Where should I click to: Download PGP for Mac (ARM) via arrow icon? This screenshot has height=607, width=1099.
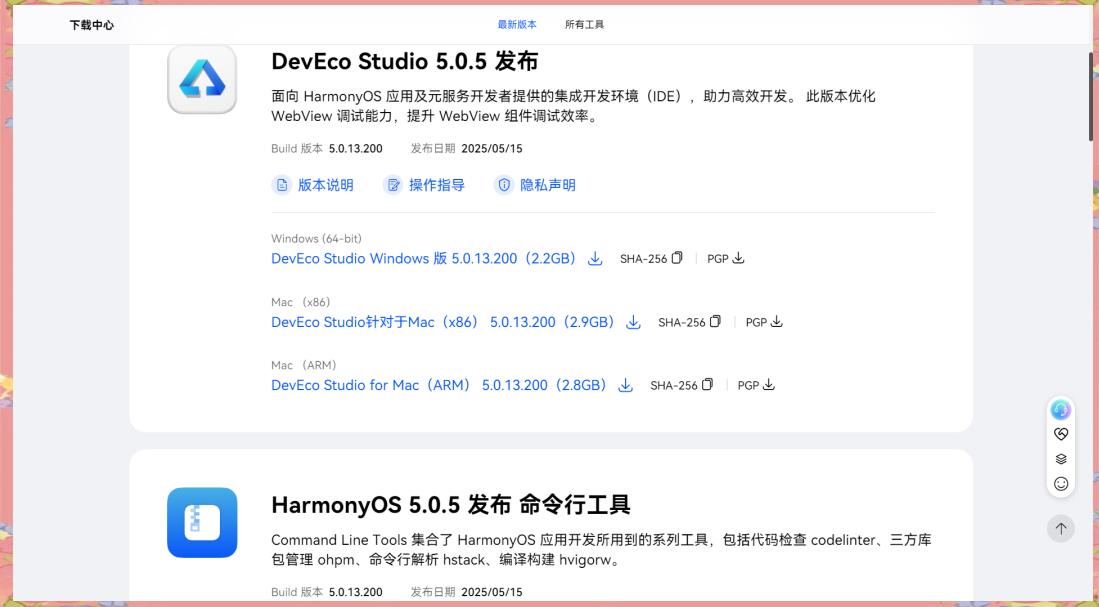(x=769, y=385)
